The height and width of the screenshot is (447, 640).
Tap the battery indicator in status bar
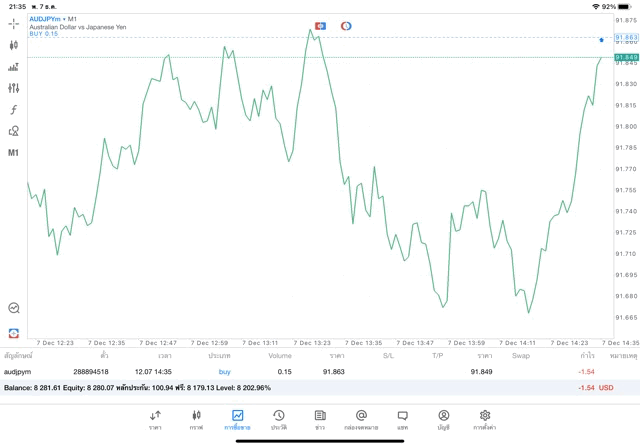624,7
